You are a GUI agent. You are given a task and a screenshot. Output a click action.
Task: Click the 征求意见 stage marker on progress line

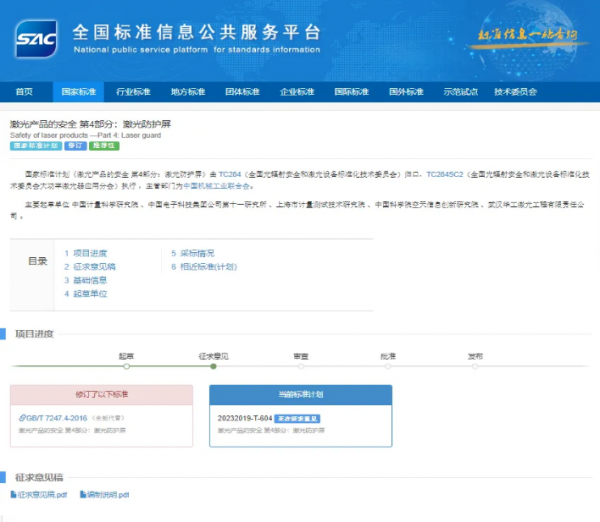coord(214,366)
